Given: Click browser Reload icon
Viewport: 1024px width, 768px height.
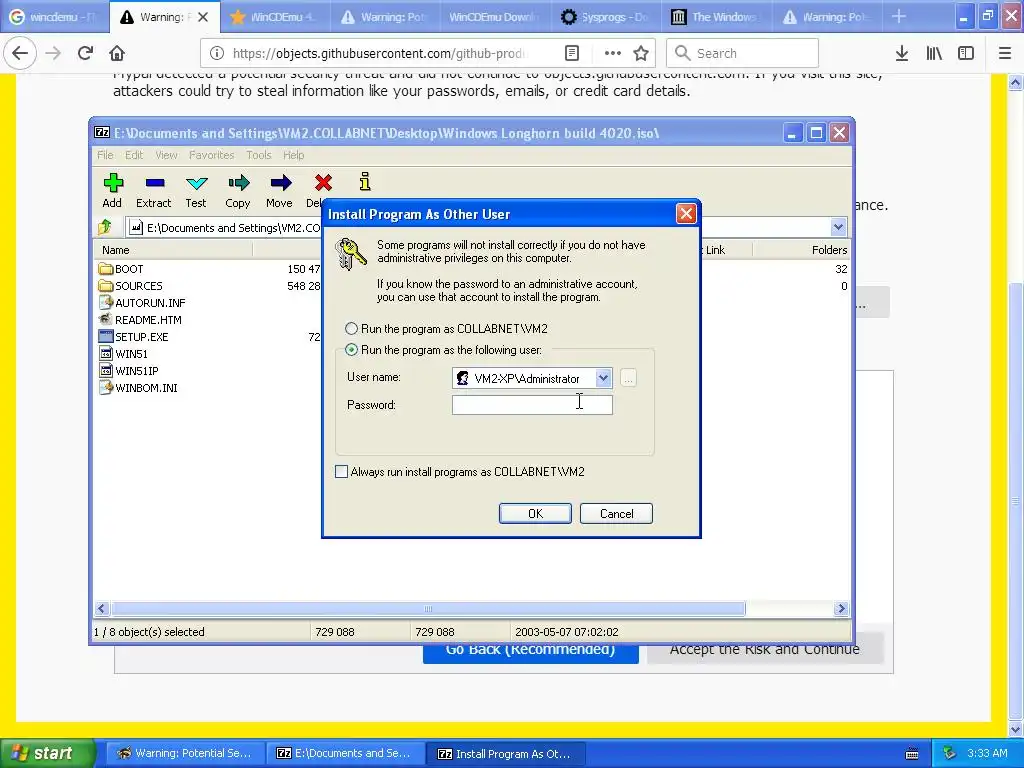Looking at the screenshot, I should click(x=85, y=53).
